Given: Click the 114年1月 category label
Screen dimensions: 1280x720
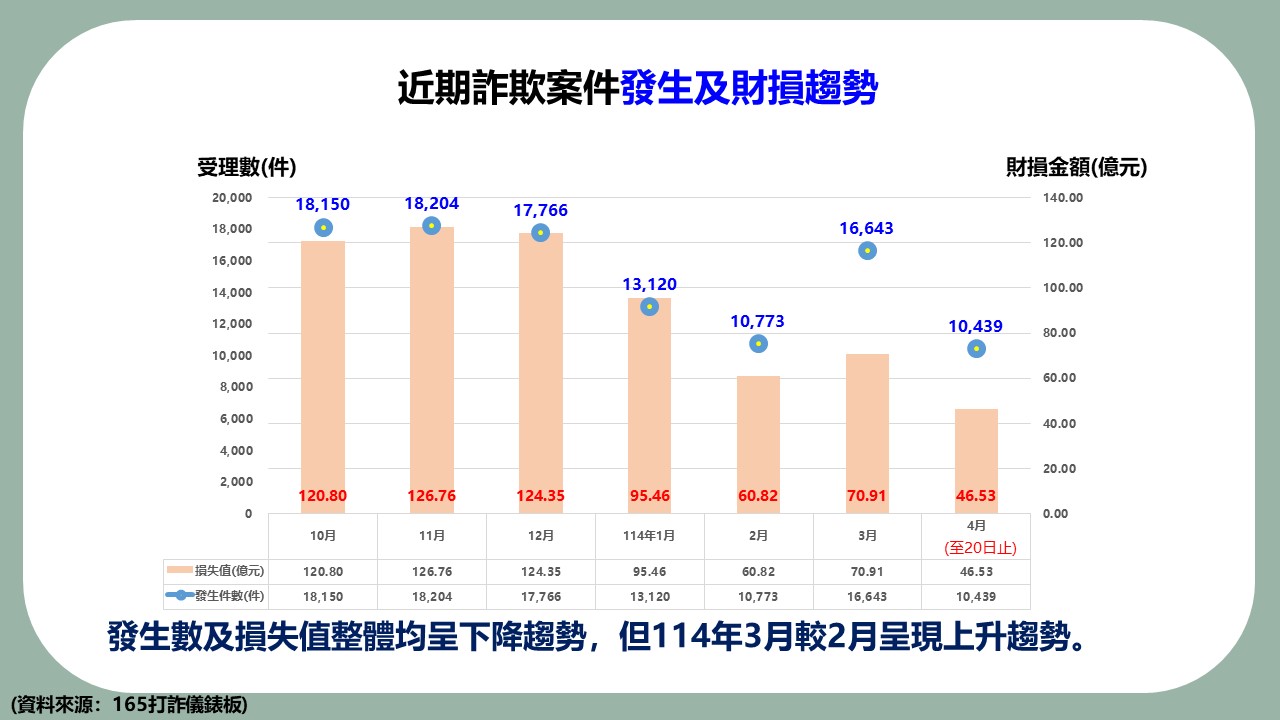Looking at the screenshot, I should coord(650,536).
